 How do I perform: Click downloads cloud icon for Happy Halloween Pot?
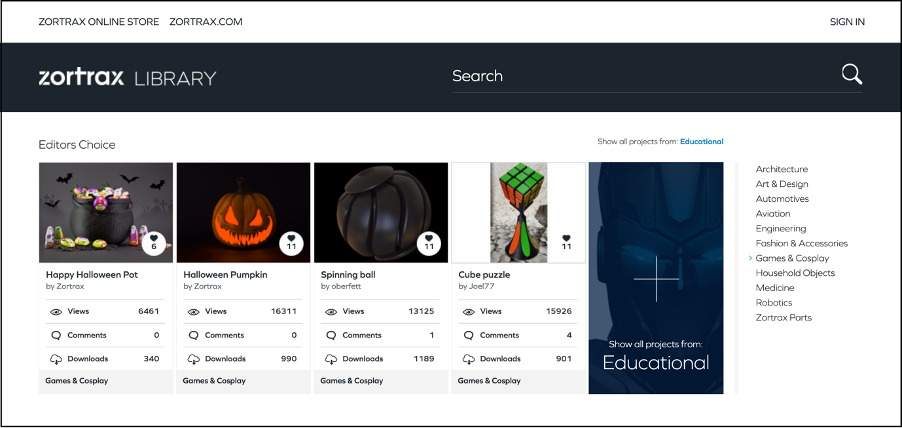coord(56,359)
